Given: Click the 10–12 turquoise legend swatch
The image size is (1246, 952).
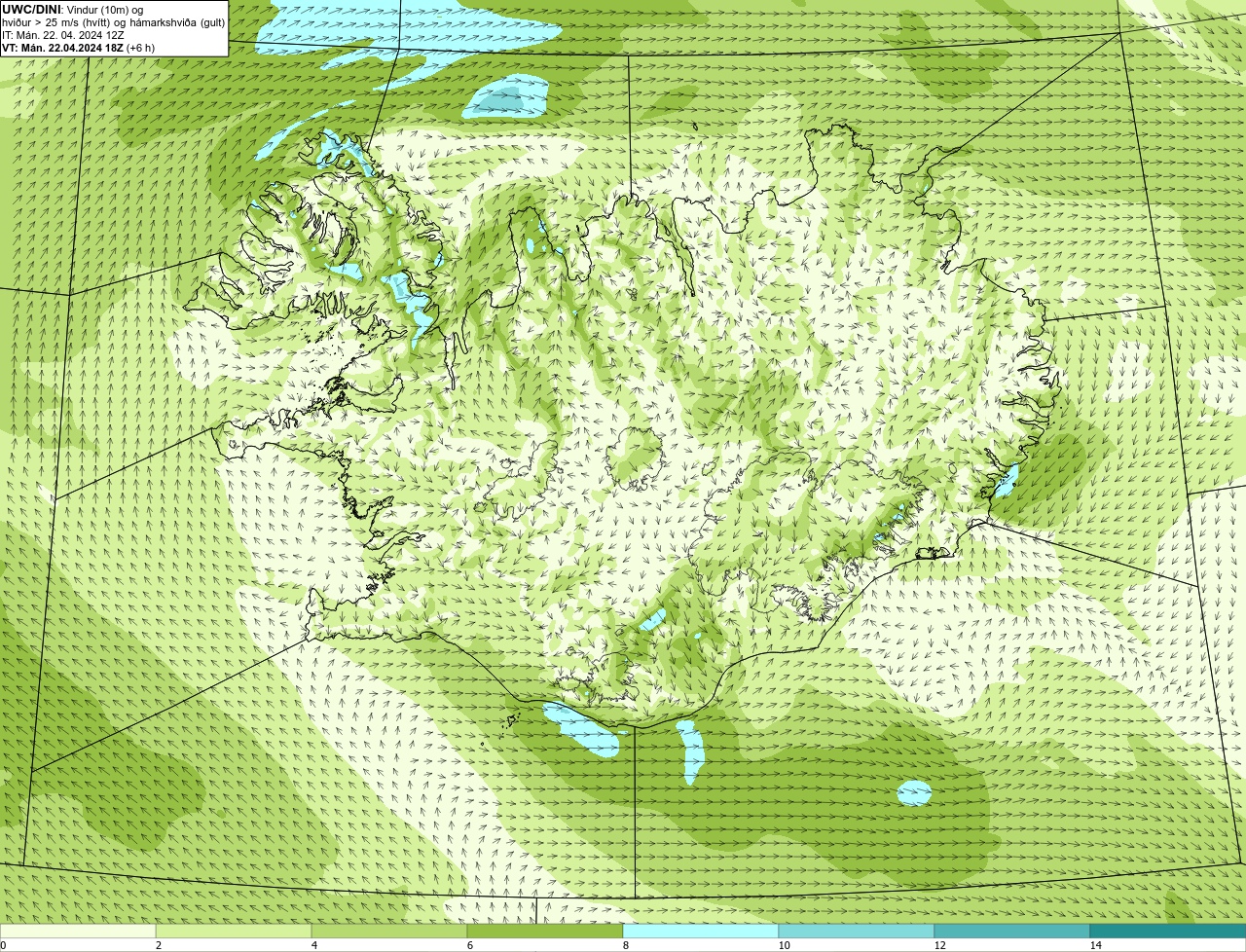Looking at the screenshot, I should click(x=857, y=931).
